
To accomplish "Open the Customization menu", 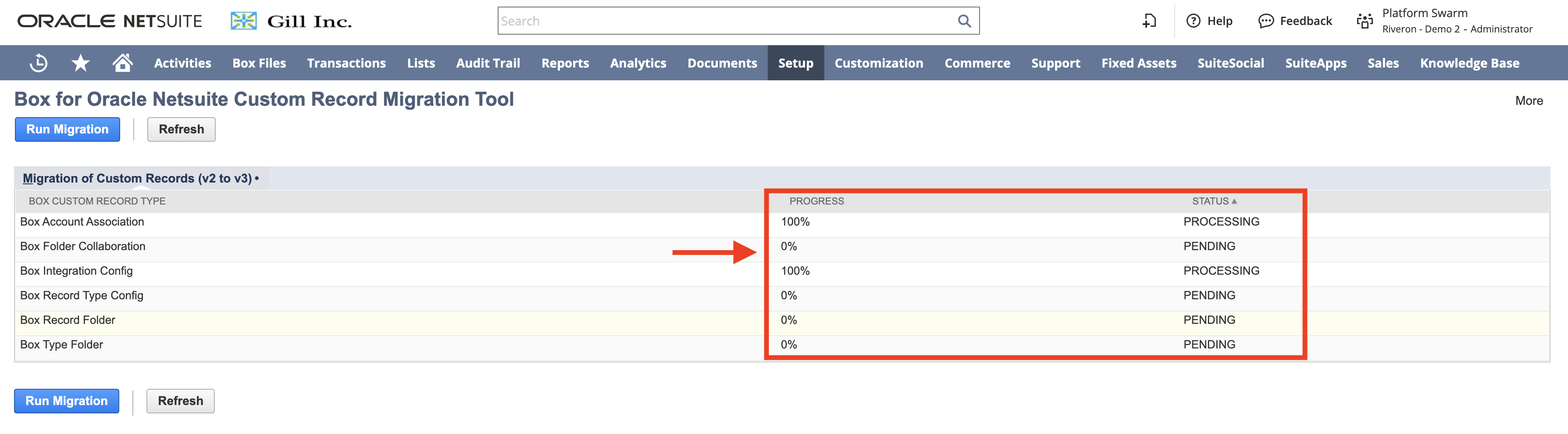I will point(878,63).
